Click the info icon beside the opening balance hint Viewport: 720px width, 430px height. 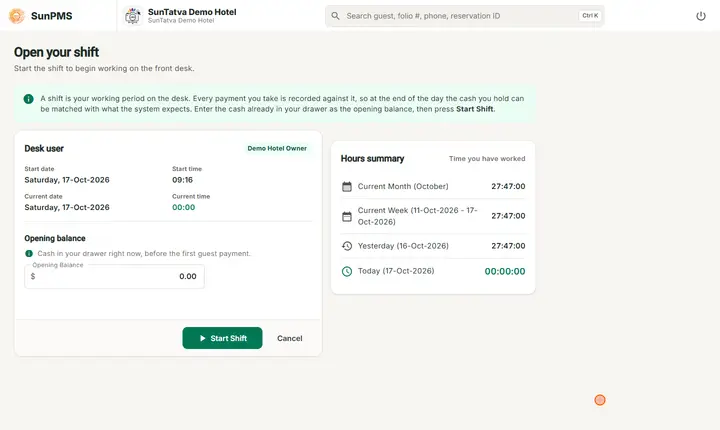pyautogui.click(x=29, y=254)
